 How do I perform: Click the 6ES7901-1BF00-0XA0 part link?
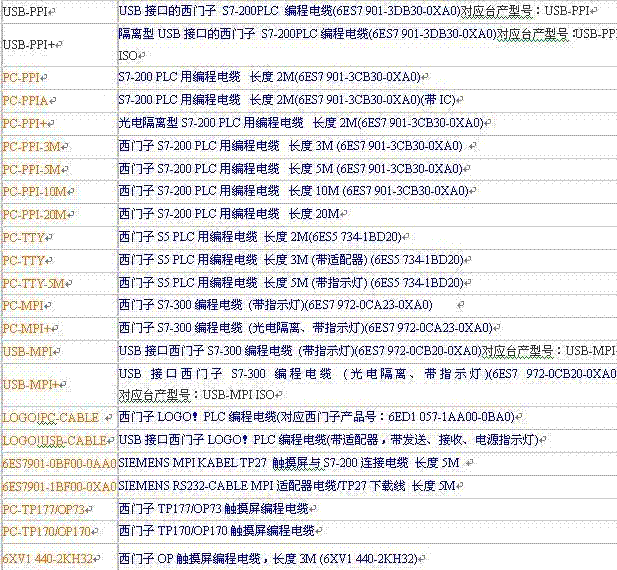pyautogui.click(x=59, y=486)
